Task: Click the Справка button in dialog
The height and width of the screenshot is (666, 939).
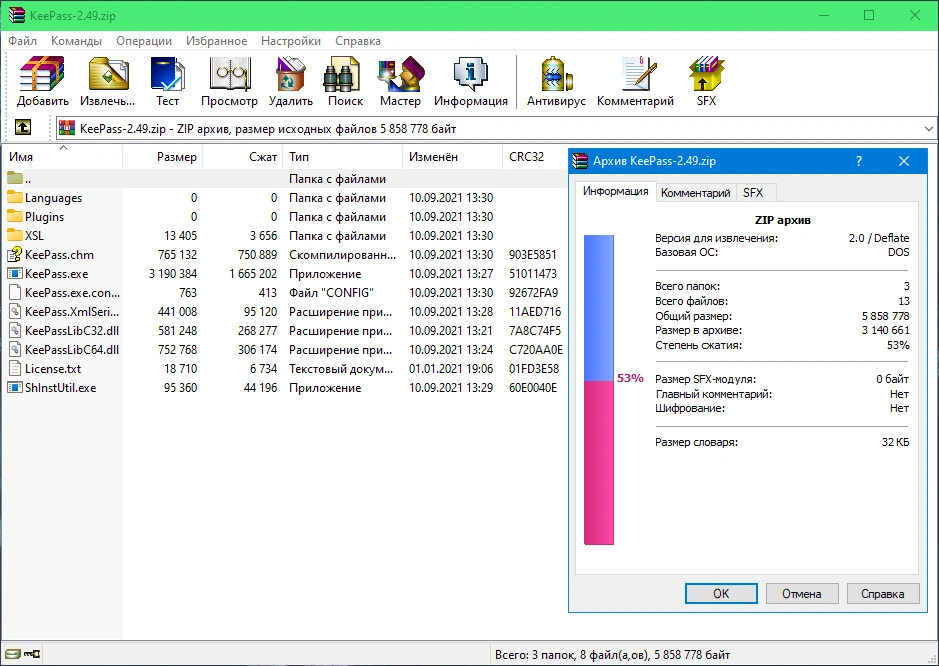Action: [883, 594]
